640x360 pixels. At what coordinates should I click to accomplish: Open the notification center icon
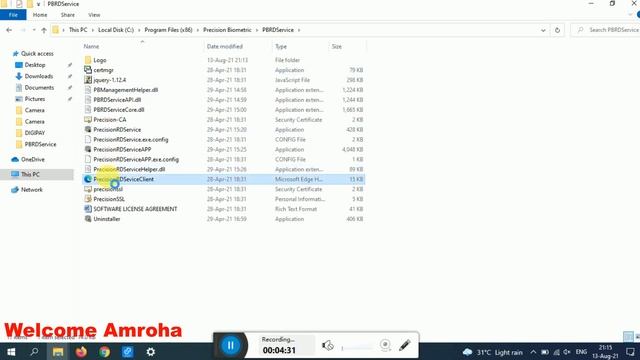tap(631, 352)
